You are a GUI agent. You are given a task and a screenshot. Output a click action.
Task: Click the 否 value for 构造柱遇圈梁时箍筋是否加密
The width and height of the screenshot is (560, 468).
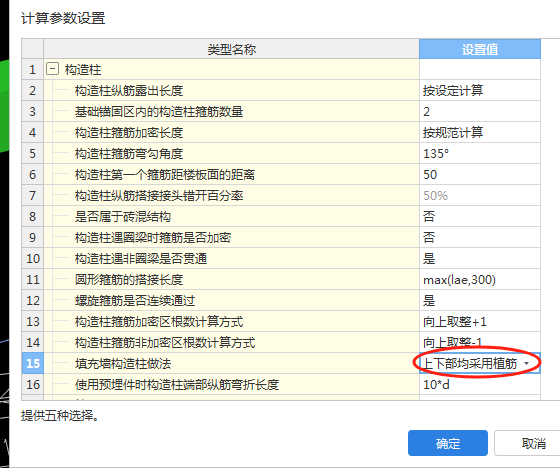[480, 238]
